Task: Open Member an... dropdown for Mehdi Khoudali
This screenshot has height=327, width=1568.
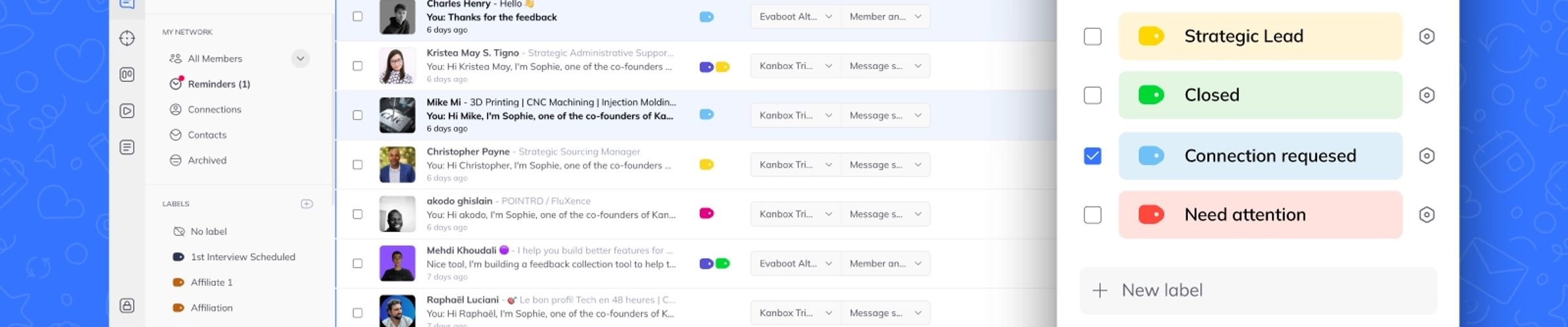Action: (x=885, y=264)
